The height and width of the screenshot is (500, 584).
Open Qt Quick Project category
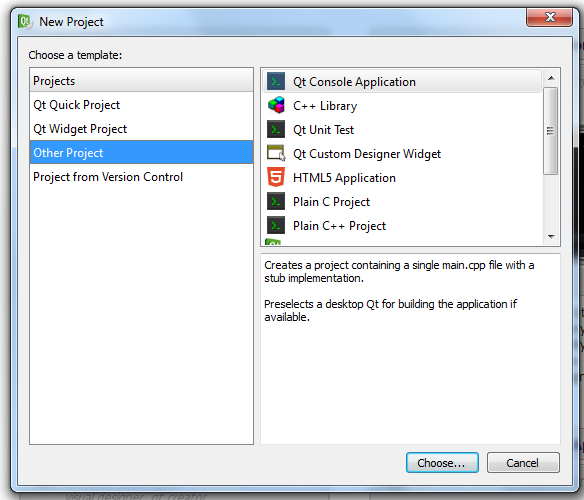click(142, 105)
